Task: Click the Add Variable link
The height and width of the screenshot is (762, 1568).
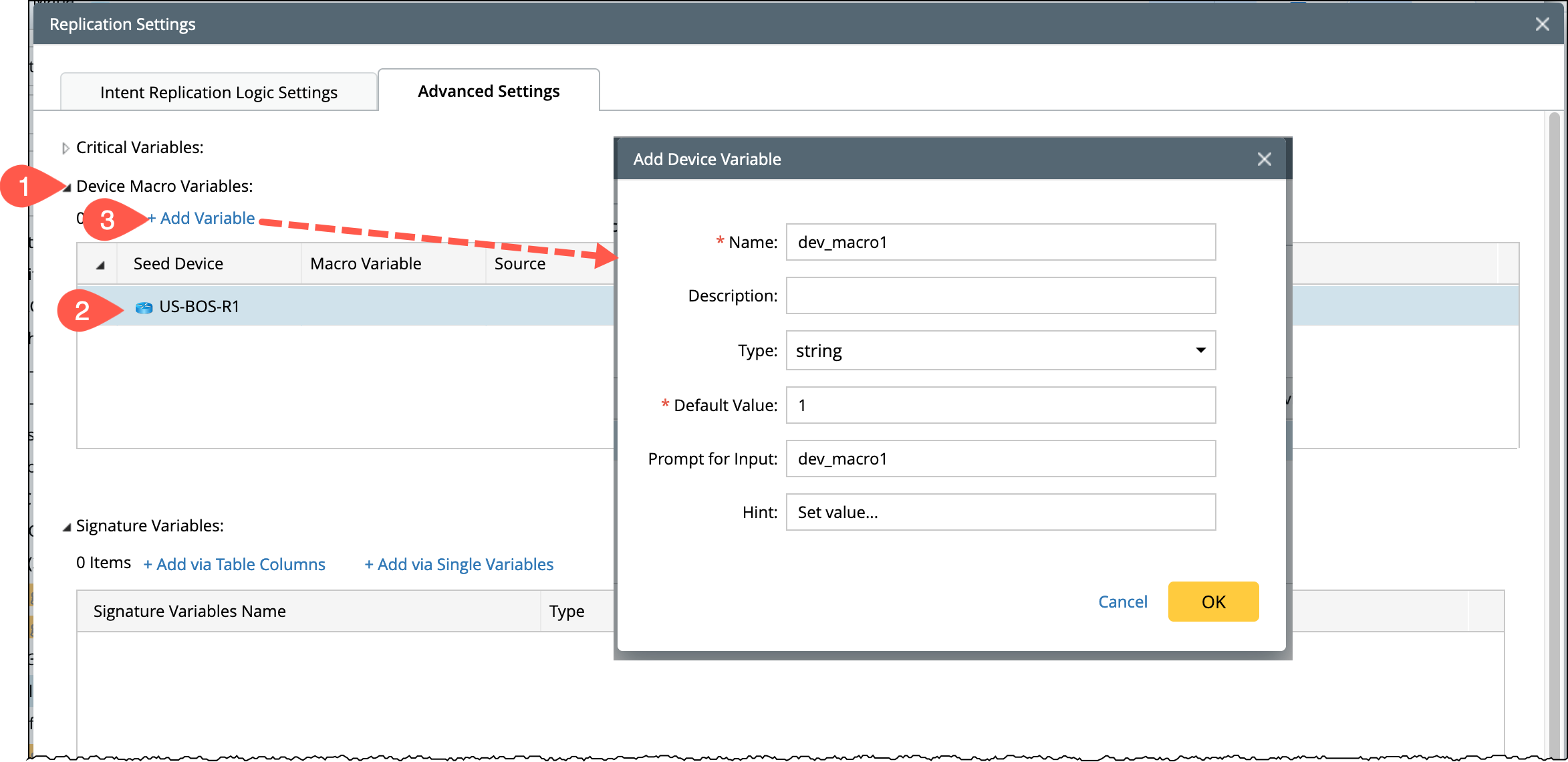Action: click(202, 218)
